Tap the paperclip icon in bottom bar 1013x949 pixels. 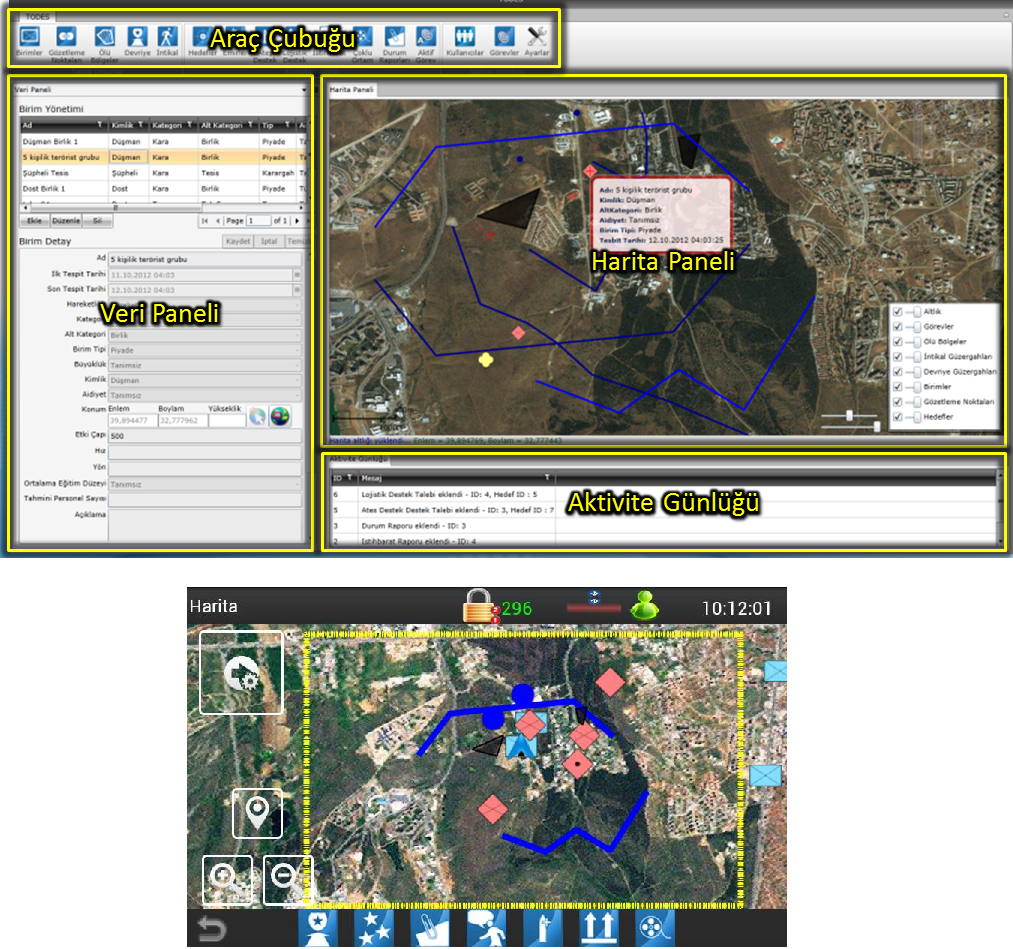pos(430,928)
